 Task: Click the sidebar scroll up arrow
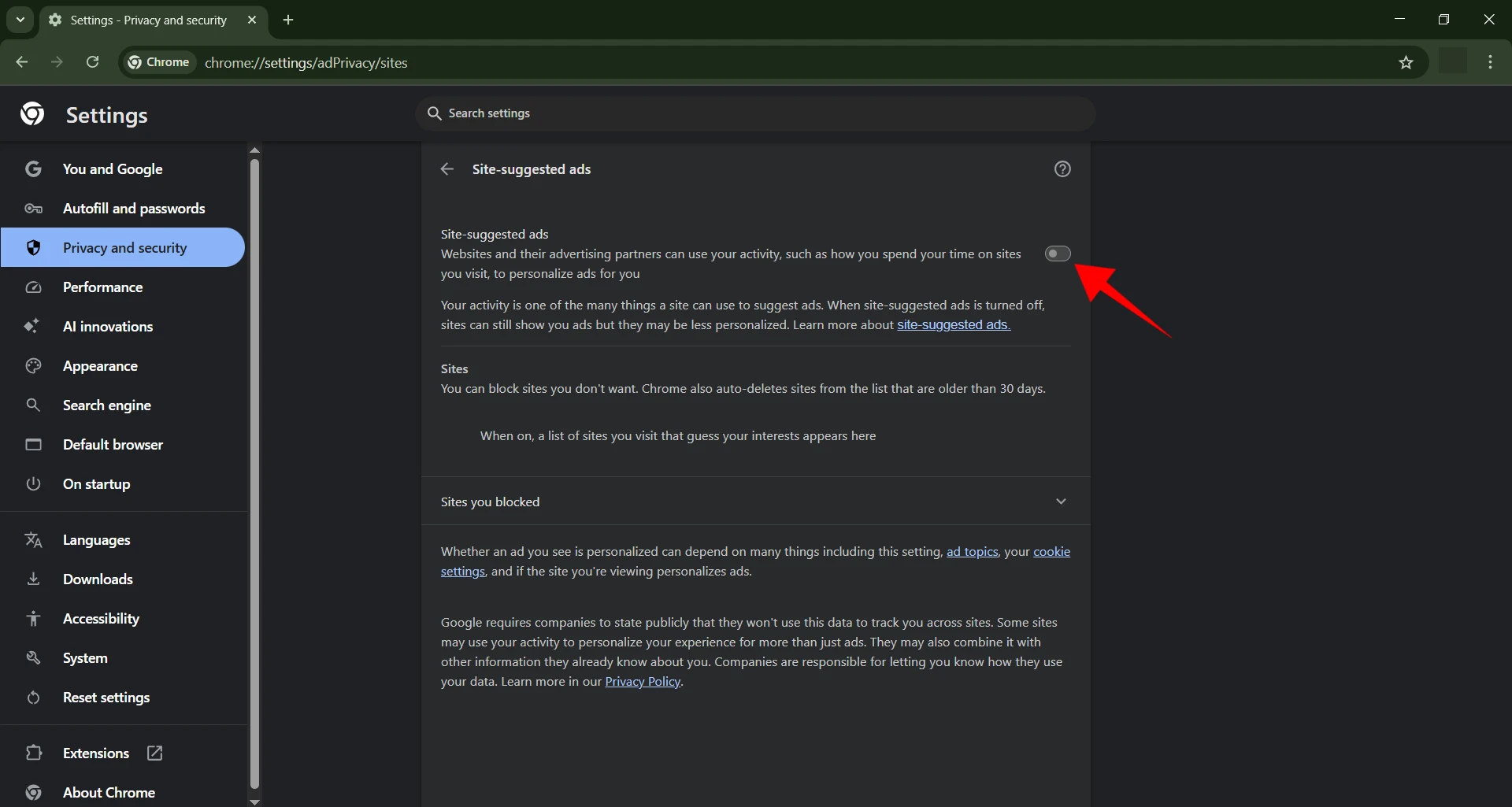coord(254,150)
